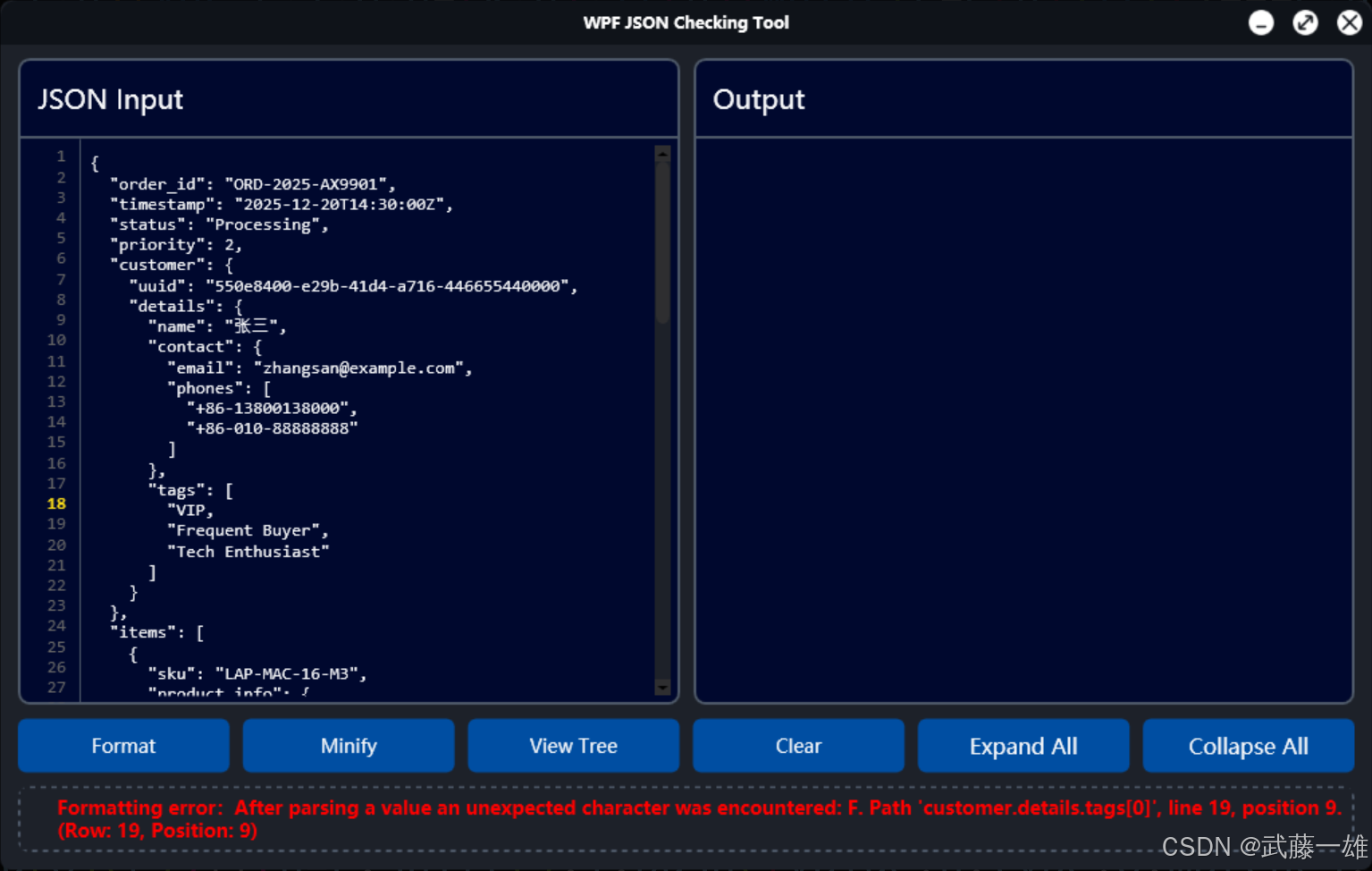The height and width of the screenshot is (871, 1372).
Task: Click the "name": "张三" line
Action: pos(216,326)
